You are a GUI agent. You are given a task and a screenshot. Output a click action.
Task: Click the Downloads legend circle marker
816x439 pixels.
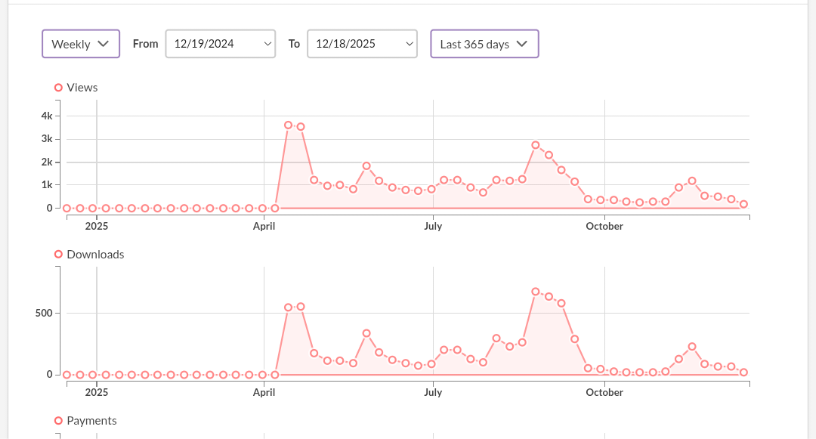[x=58, y=254]
